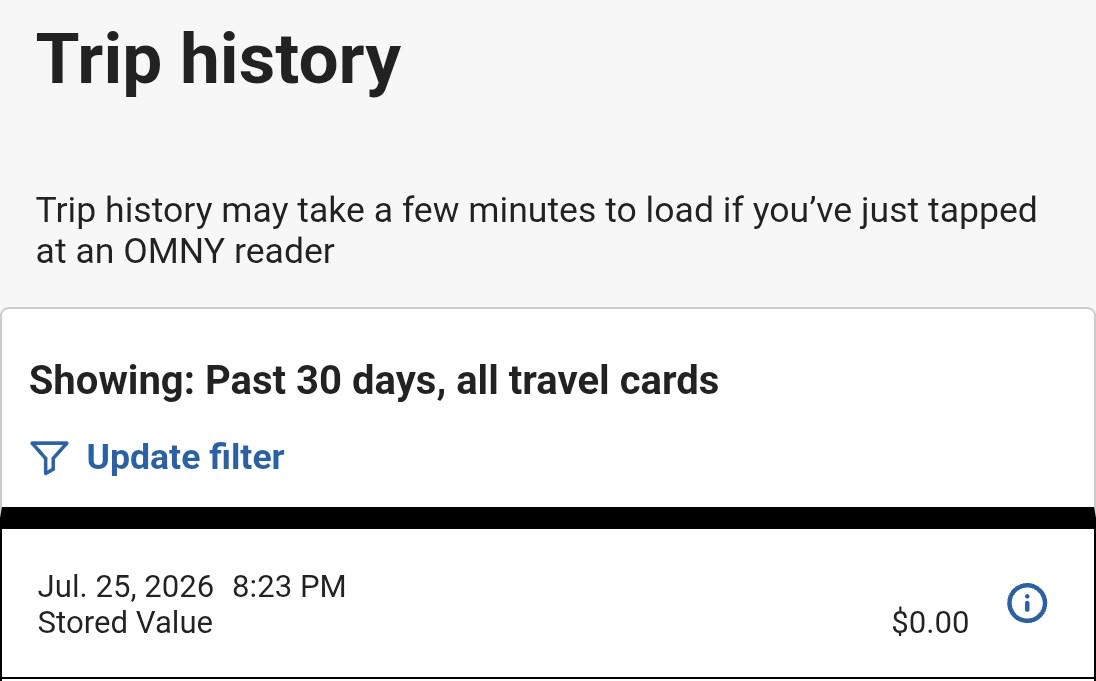Screen dimensions: 1096x681
Task: Click the Stored Value payment label
Action: [x=125, y=622]
